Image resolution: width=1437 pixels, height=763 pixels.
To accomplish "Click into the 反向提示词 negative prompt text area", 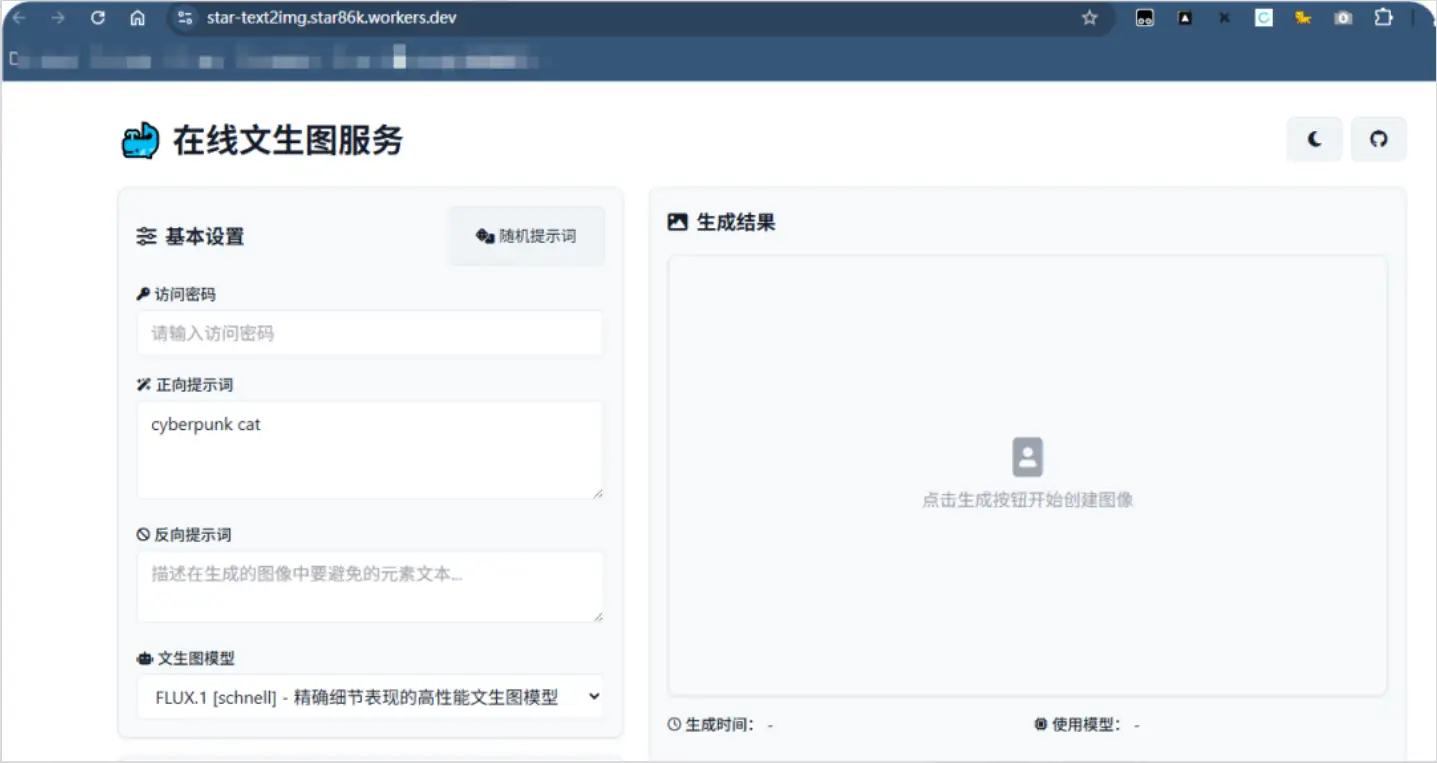I will 370,587.
